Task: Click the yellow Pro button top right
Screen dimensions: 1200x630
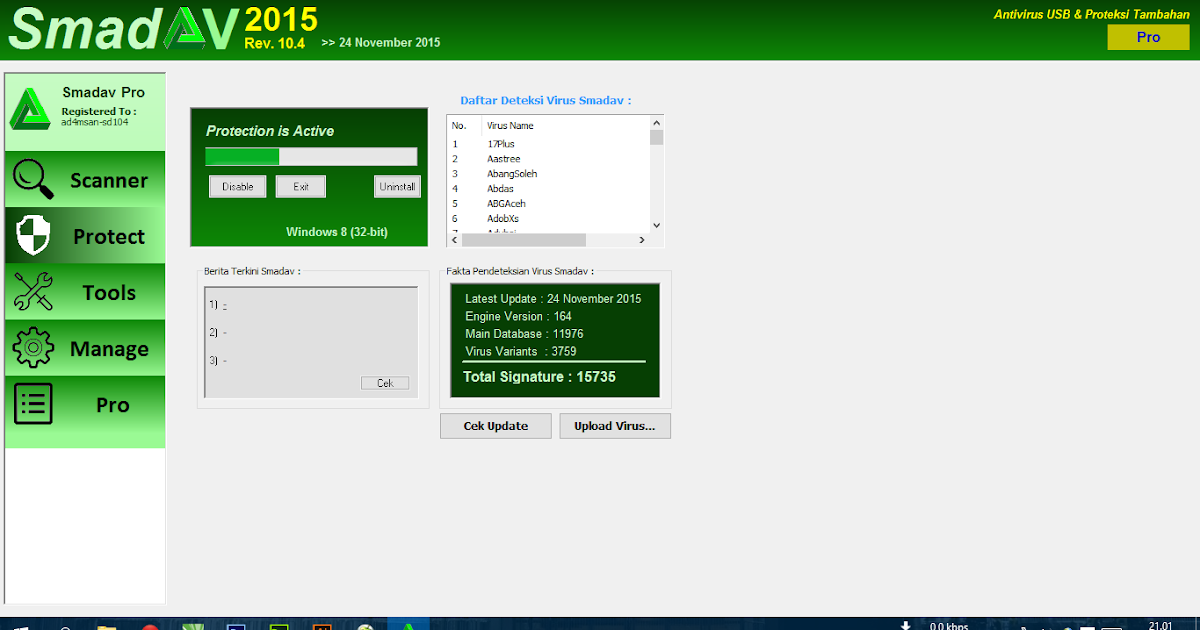Action: point(1148,37)
